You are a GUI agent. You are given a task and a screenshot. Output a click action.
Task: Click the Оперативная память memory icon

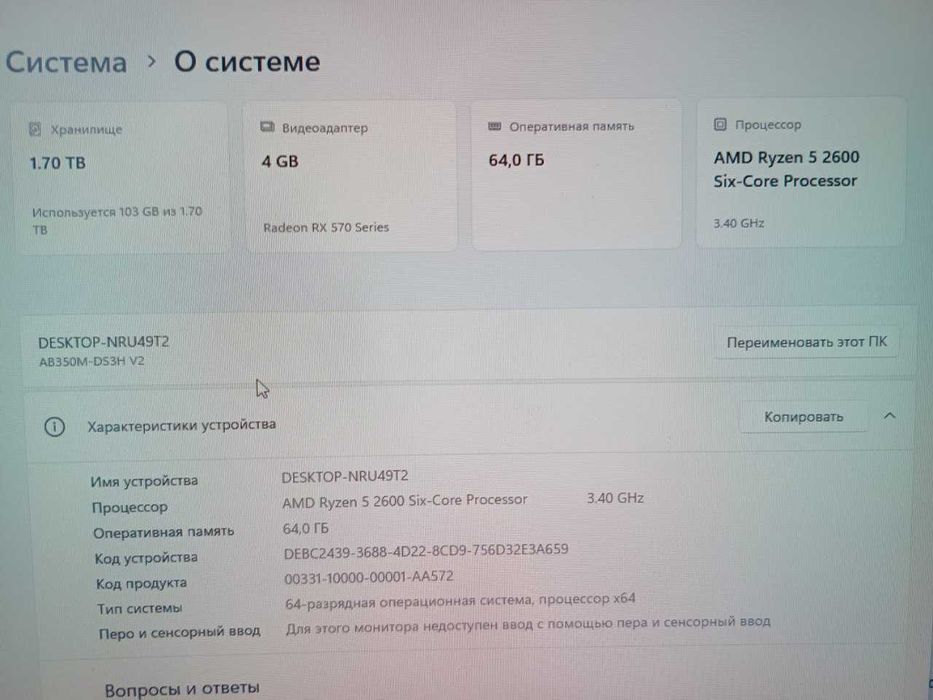[494, 127]
